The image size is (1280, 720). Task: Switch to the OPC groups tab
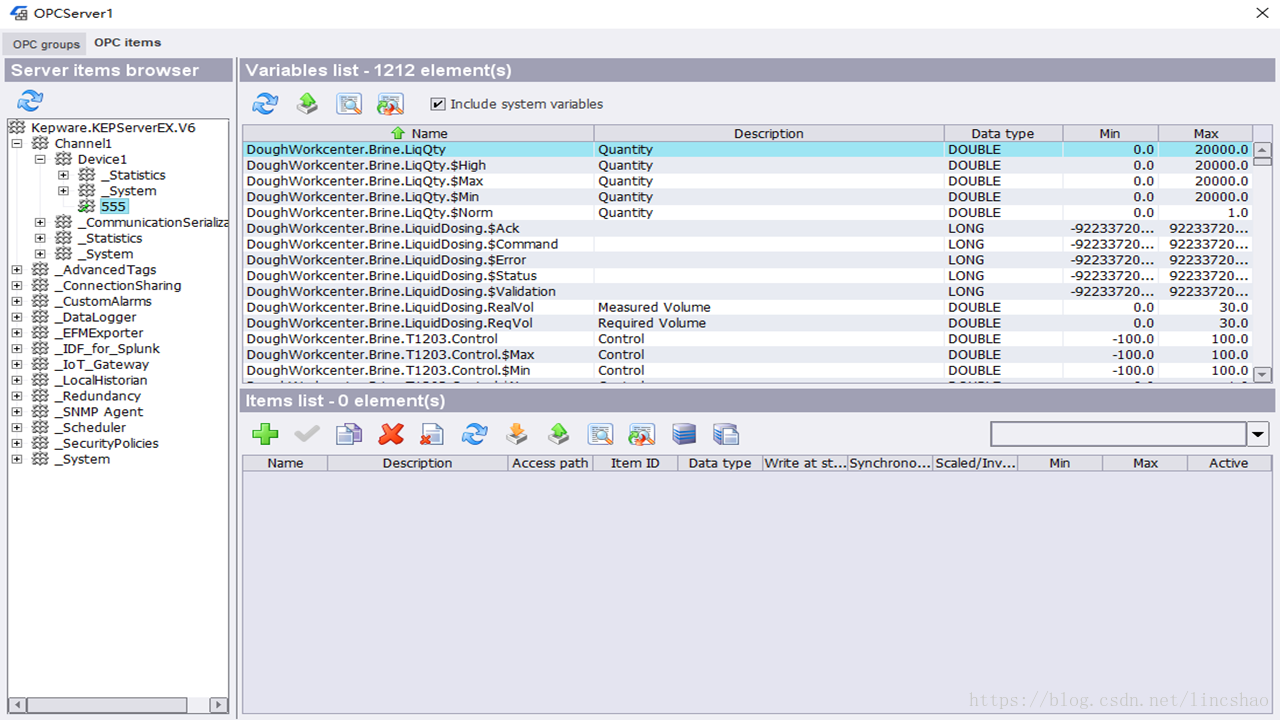[46, 44]
